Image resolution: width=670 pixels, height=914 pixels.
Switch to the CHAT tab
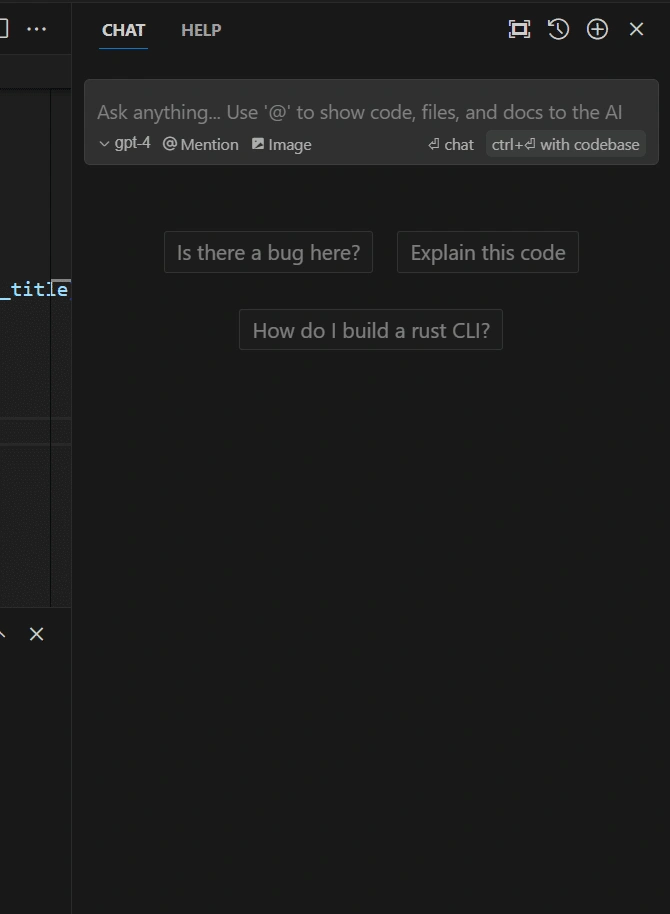[x=123, y=30]
